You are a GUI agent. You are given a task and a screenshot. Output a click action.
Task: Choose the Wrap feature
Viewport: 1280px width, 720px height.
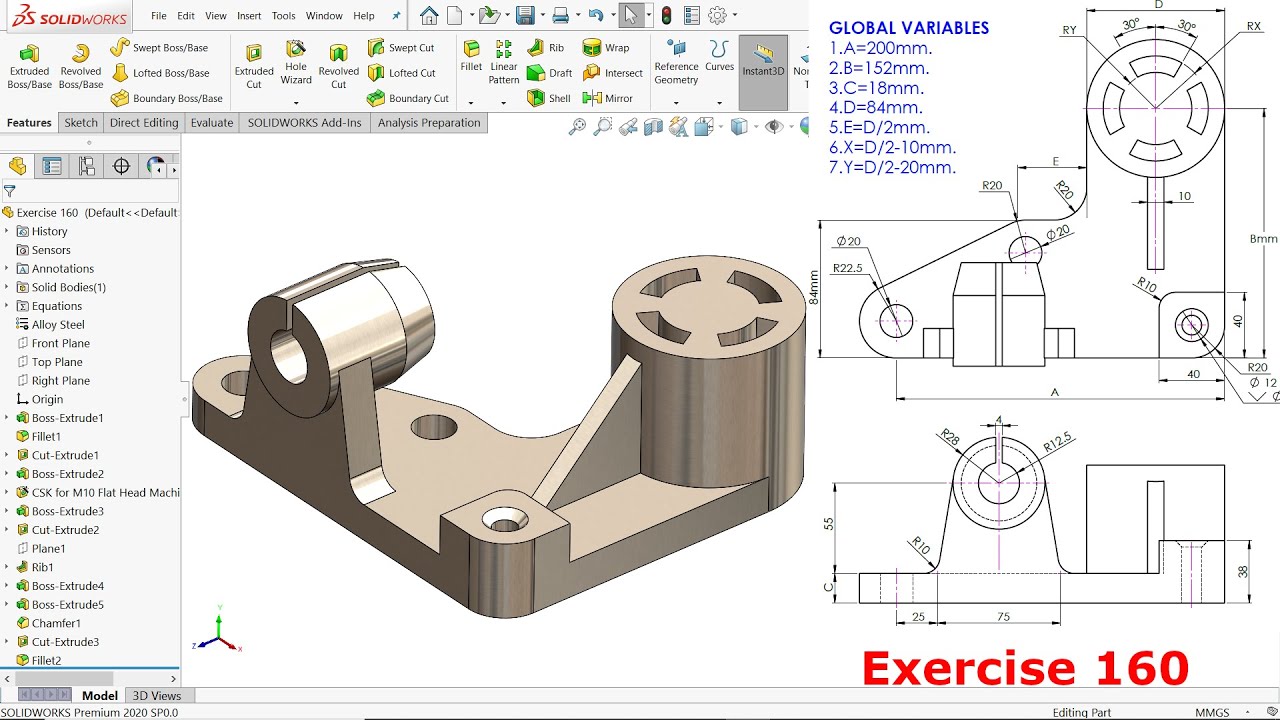(606, 47)
